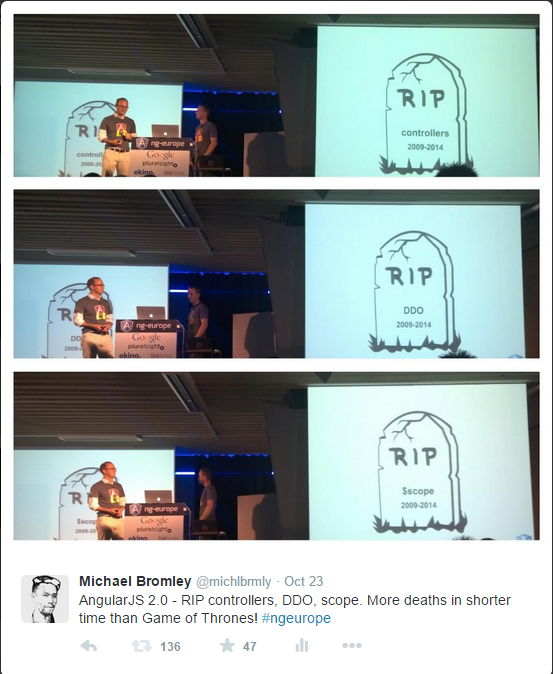Click the large DDO tombstone on middle screen
This screenshot has width=553, height=674.
tap(413, 291)
